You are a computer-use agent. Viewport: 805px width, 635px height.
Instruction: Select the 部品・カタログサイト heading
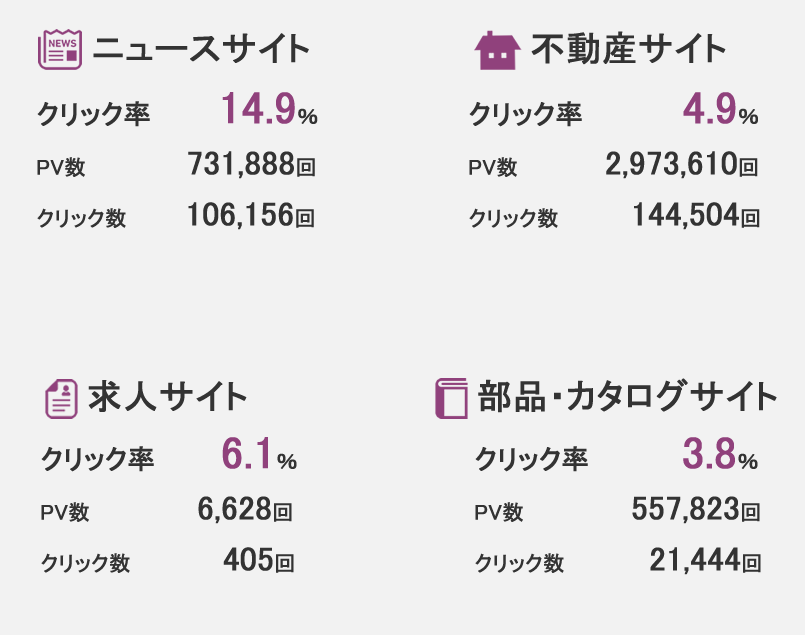627,396
